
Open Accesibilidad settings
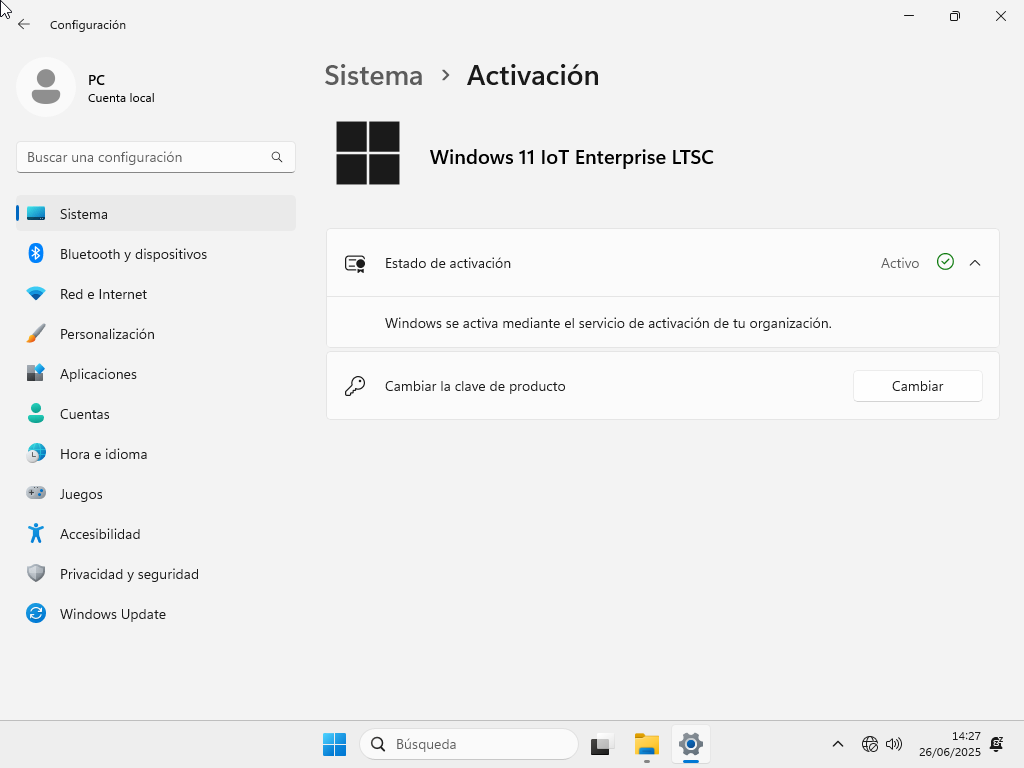click(156, 534)
